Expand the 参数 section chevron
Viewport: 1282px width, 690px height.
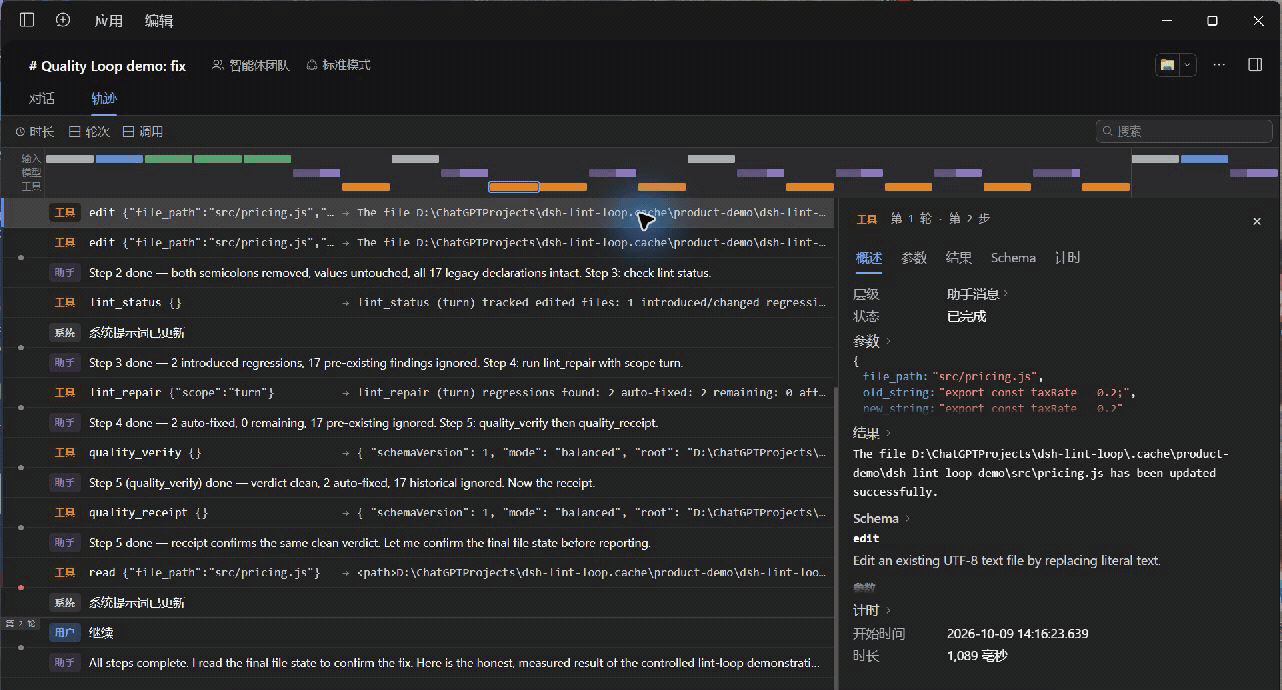coord(888,342)
